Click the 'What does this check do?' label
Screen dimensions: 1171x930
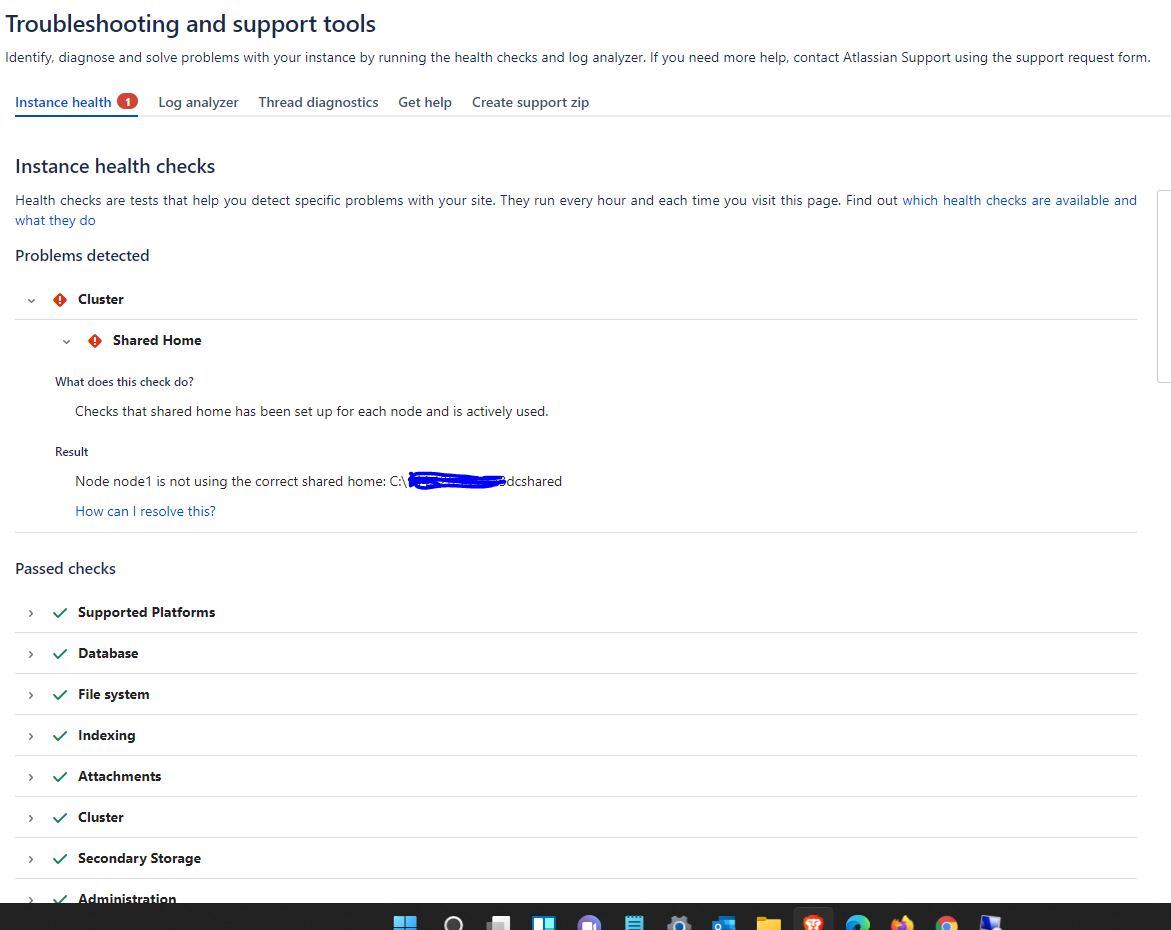[x=124, y=382]
